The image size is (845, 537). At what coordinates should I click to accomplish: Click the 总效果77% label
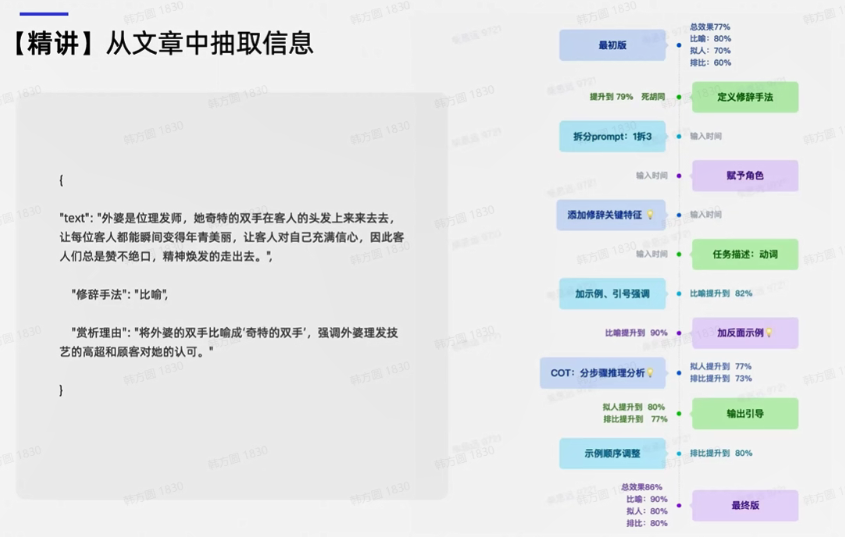tap(710, 26)
